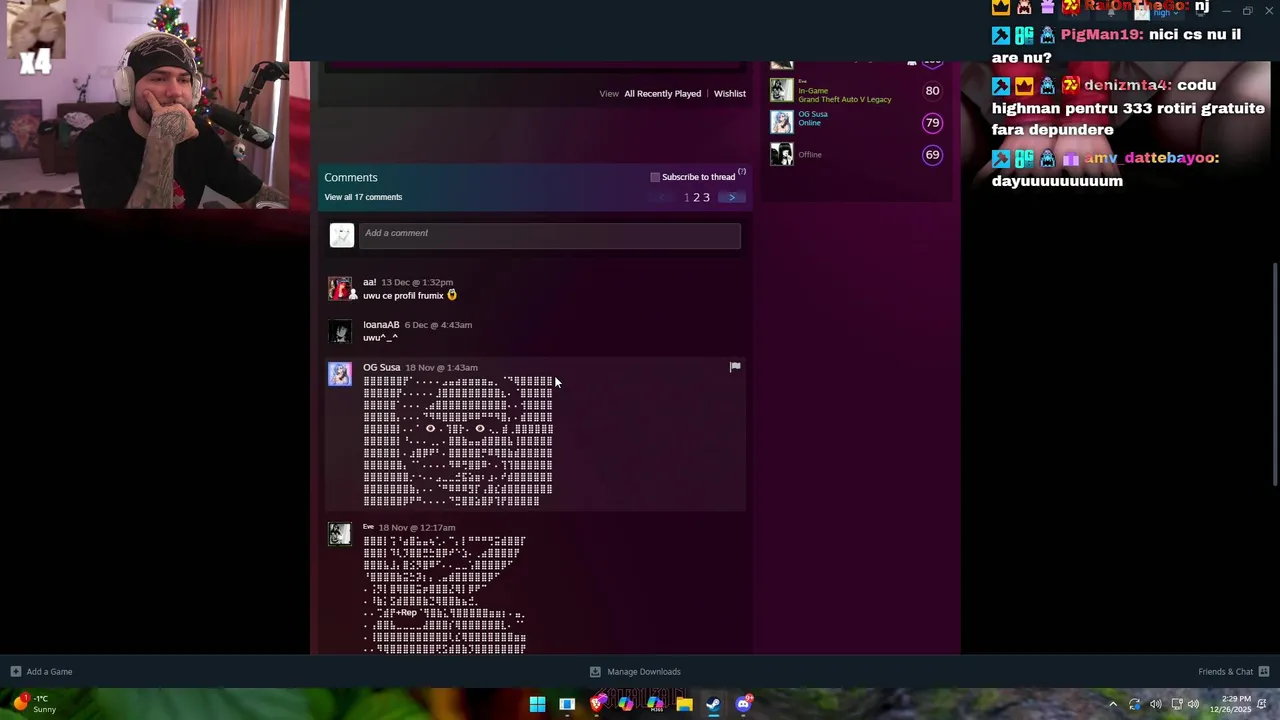
Task: Click 'uwu ce profil frumix' comment text
Action: click(x=403, y=295)
